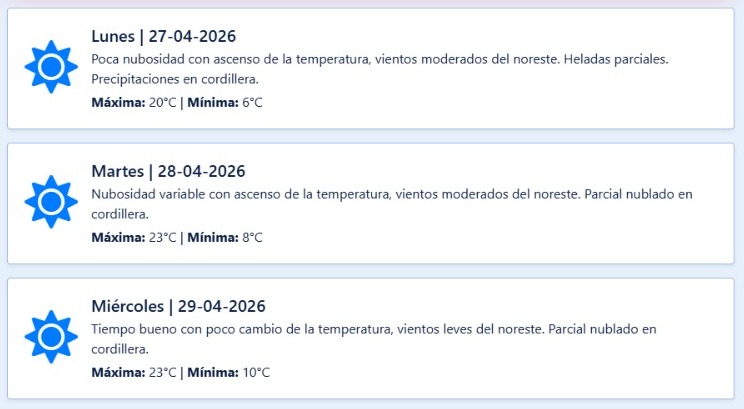The height and width of the screenshot is (409, 744).
Task: Click the date 29-04-2026 in Miércoles heading
Action: 222,306
